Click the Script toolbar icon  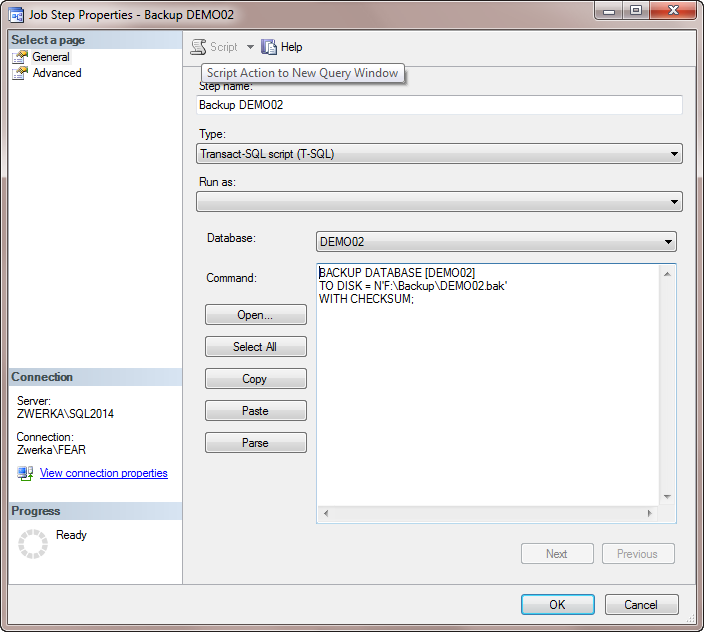tap(198, 47)
